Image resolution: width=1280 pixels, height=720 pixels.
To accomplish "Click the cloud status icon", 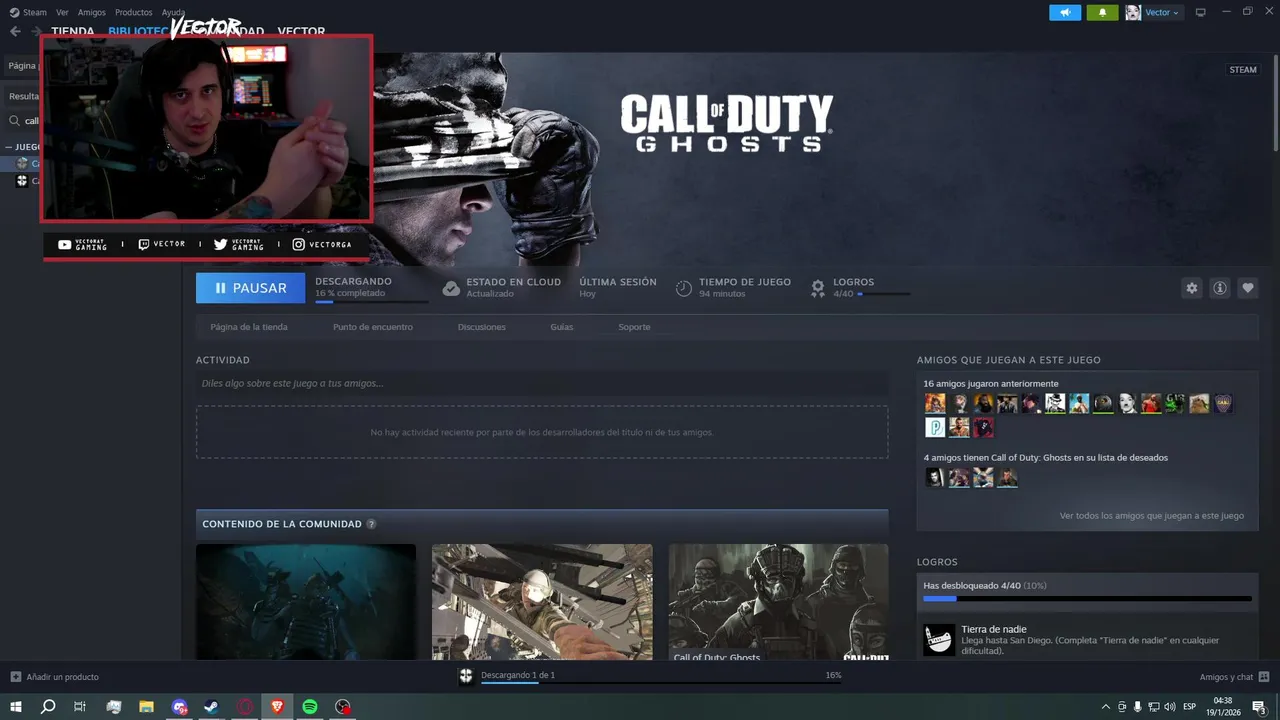I will click(451, 288).
